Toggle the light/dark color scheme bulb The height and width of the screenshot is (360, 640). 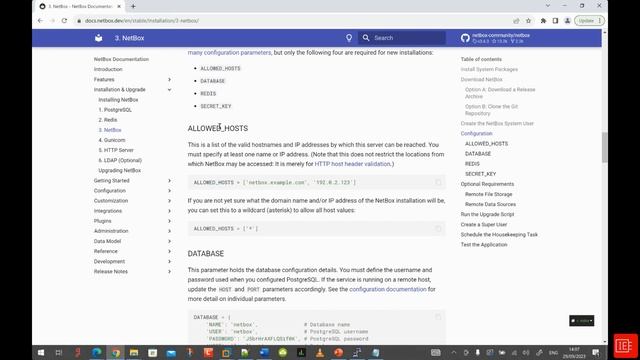[349, 38]
